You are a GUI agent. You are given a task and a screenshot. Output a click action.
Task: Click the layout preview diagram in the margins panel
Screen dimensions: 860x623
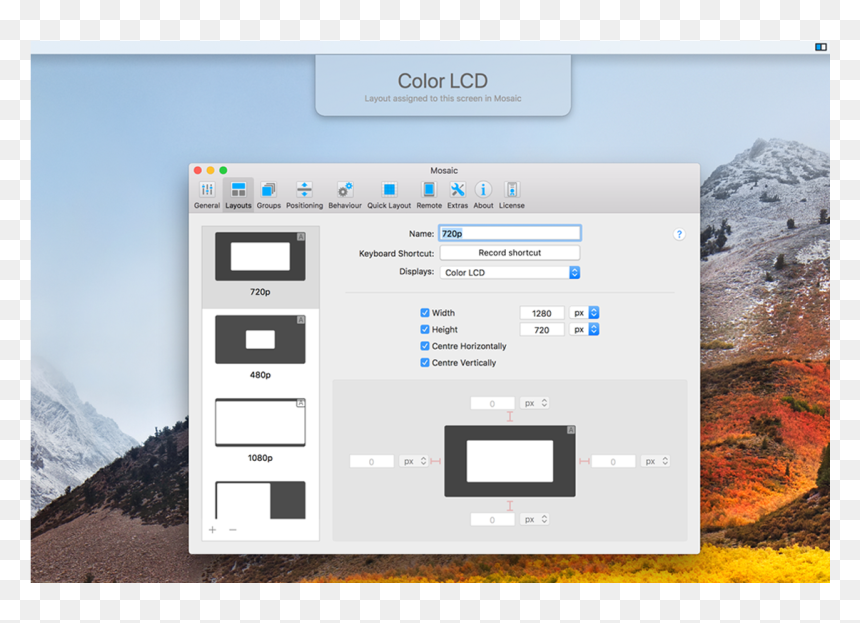point(510,461)
